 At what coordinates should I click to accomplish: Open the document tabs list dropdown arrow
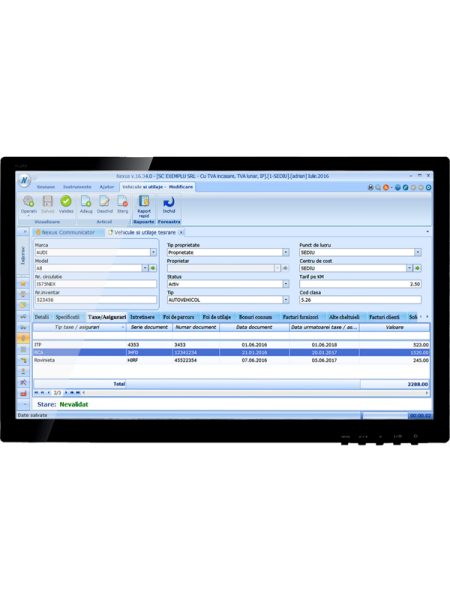pos(427,232)
